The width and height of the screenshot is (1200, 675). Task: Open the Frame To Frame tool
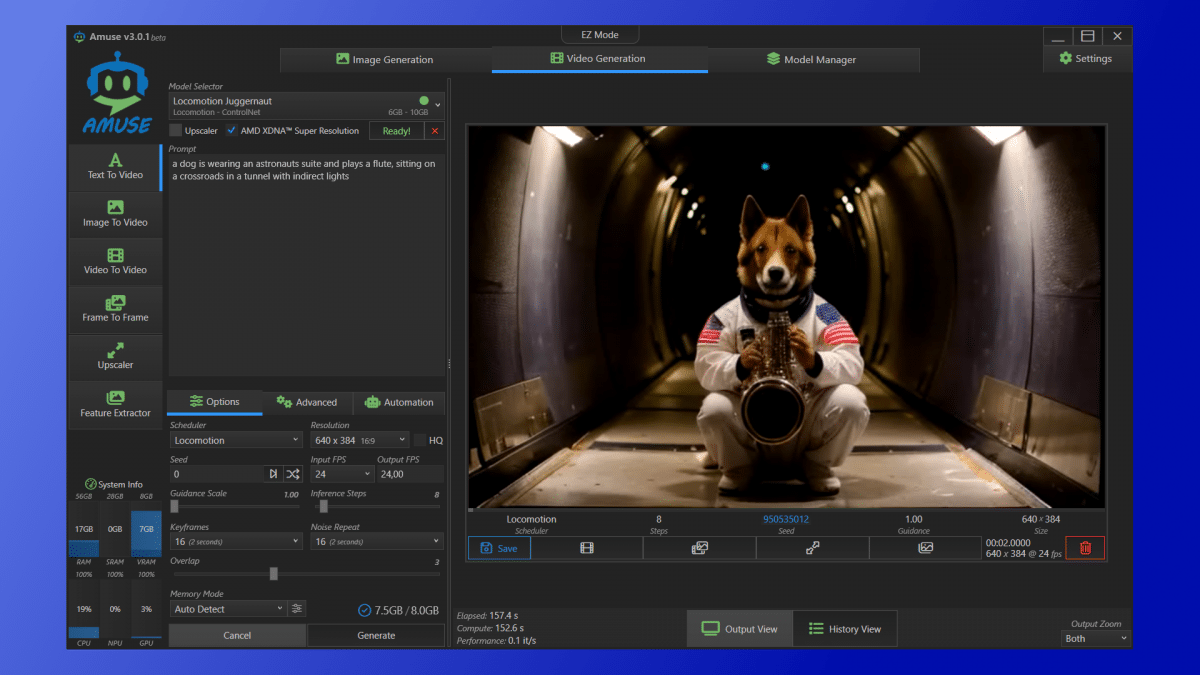click(x=115, y=309)
